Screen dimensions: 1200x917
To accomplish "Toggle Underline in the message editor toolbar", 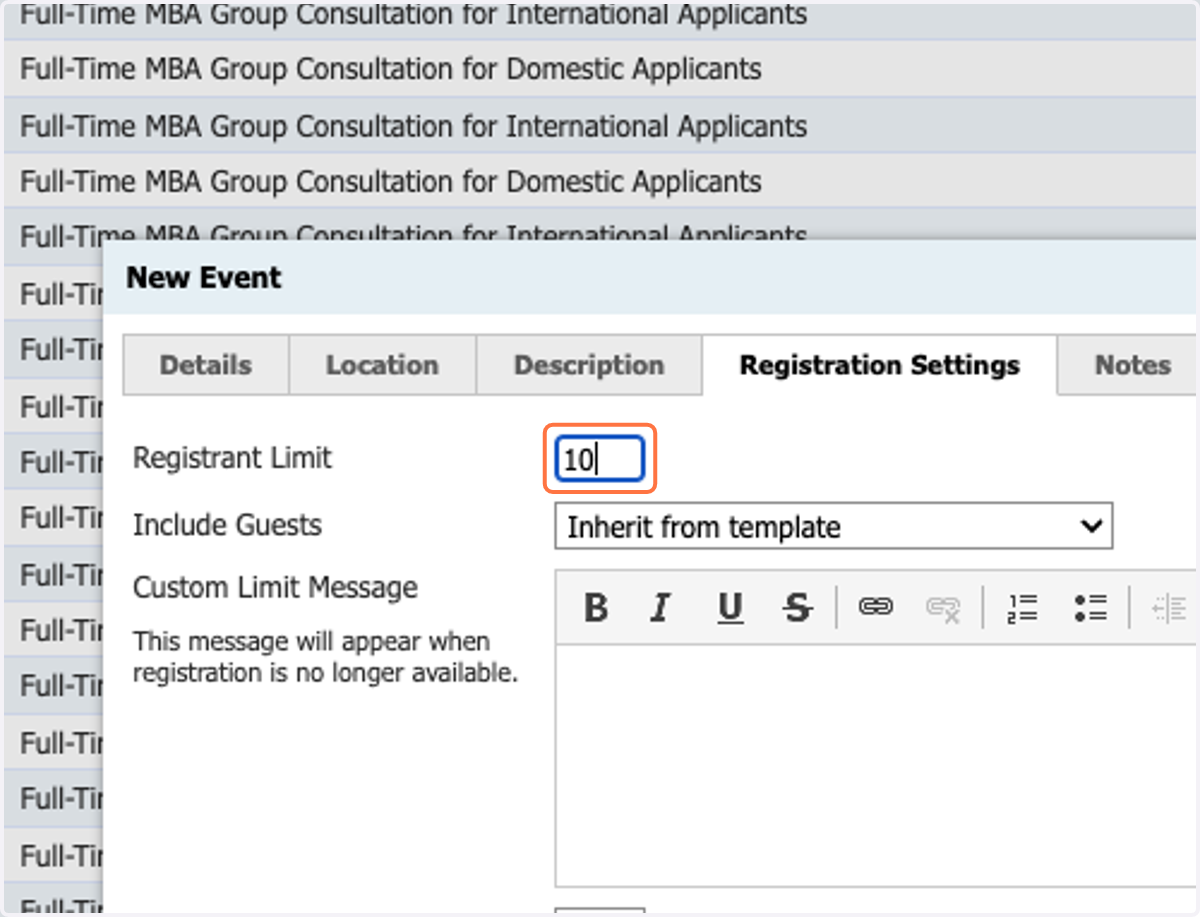I will 731,607.
